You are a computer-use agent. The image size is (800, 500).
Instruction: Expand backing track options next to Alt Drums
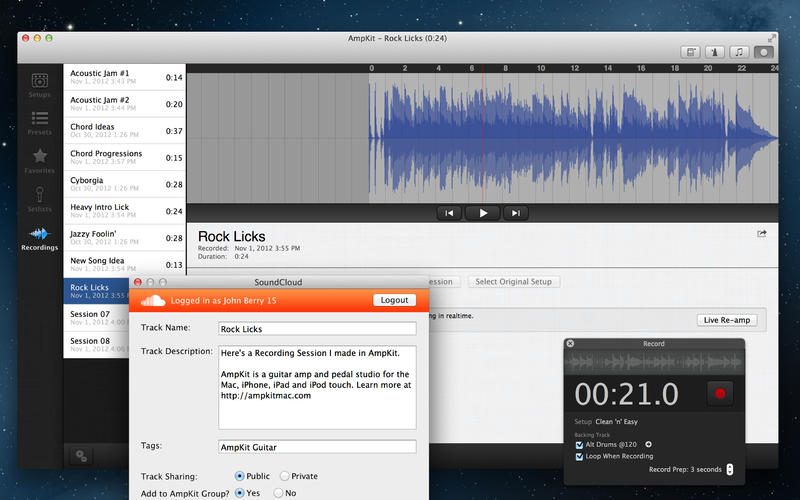pyautogui.click(x=648, y=444)
